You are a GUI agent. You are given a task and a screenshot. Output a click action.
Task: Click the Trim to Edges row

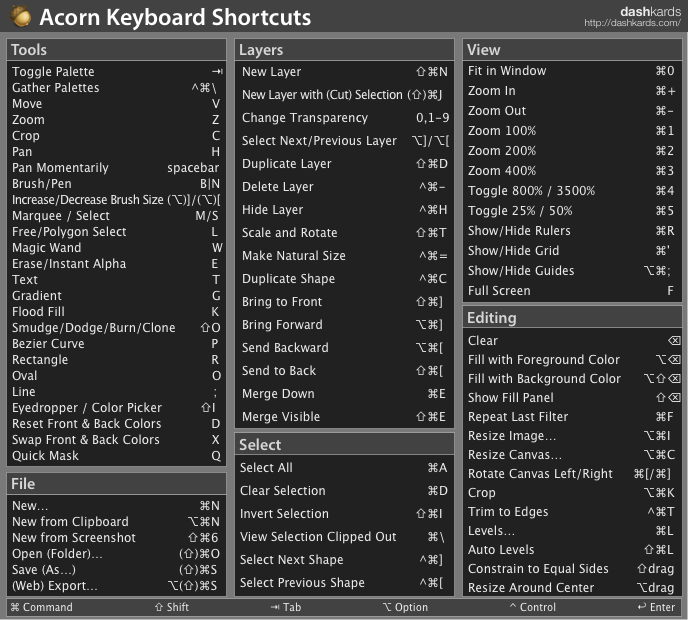coord(572,512)
